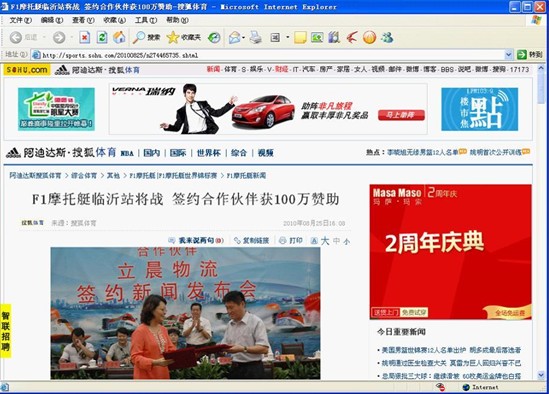Open the 工具 menu
The image size is (549, 394).
click(146, 20)
